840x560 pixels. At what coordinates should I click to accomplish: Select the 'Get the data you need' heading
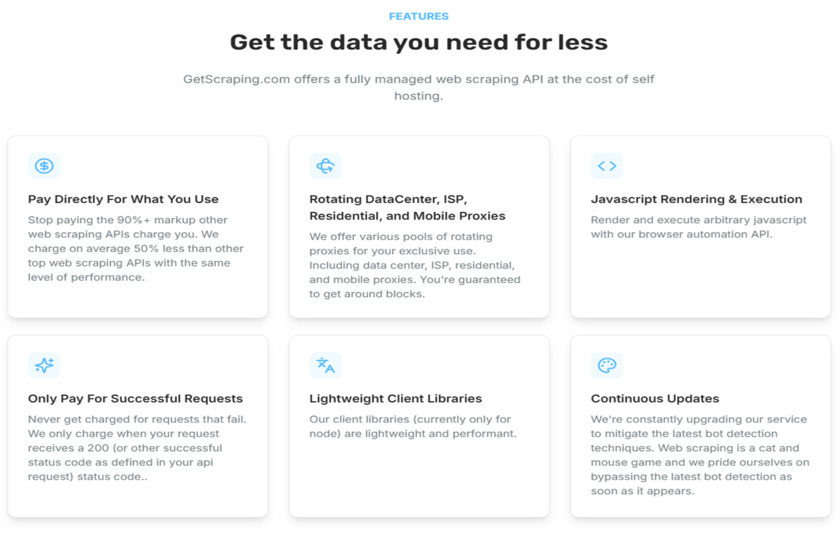(419, 42)
